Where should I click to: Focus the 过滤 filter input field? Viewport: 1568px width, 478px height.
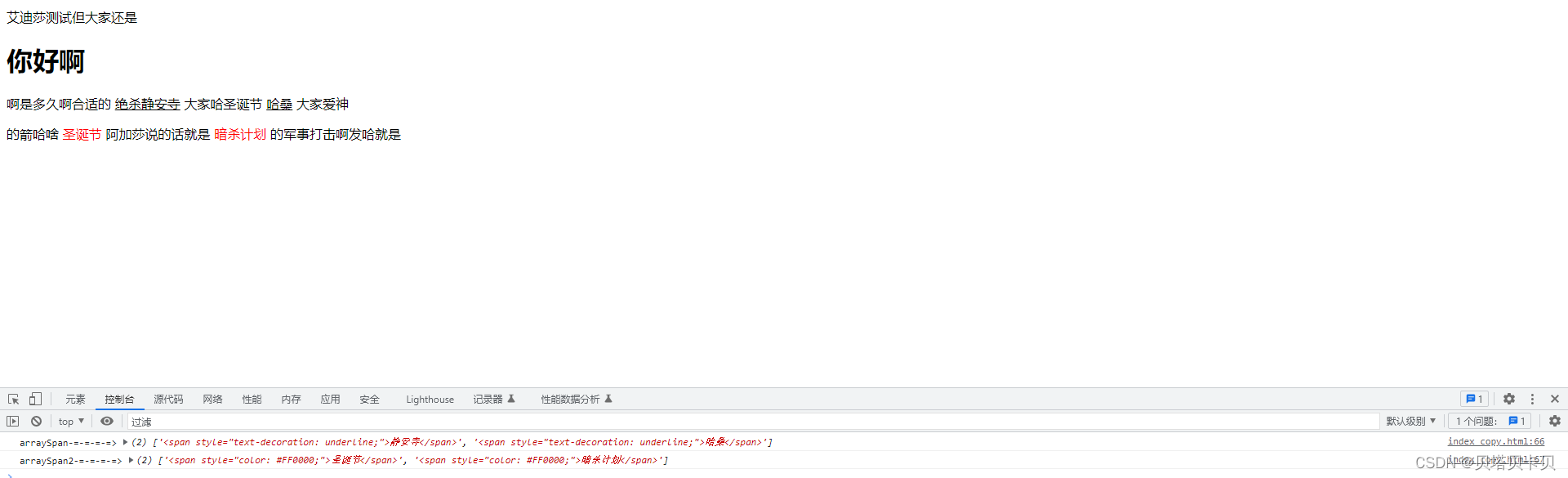pos(753,421)
